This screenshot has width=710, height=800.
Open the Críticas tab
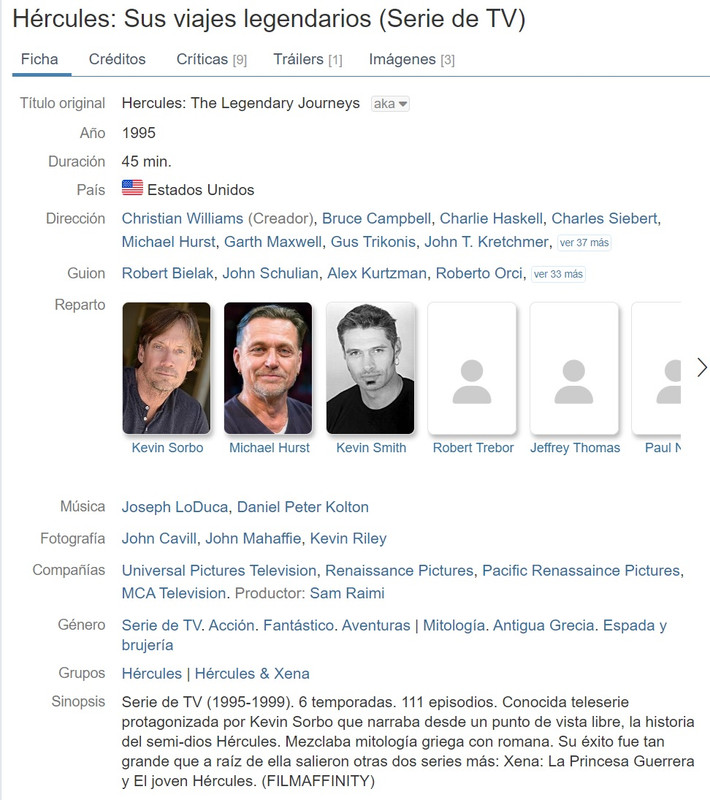[x=211, y=59]
